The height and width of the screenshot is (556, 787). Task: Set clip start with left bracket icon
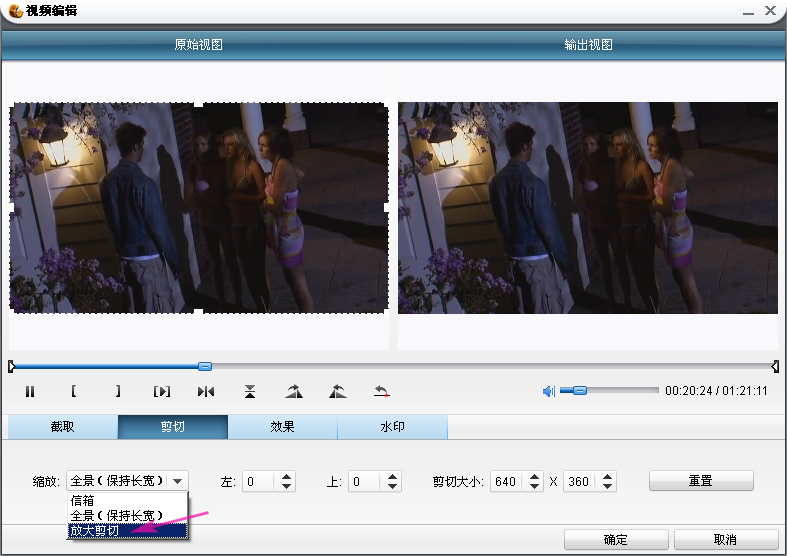[x=74, y=391]
